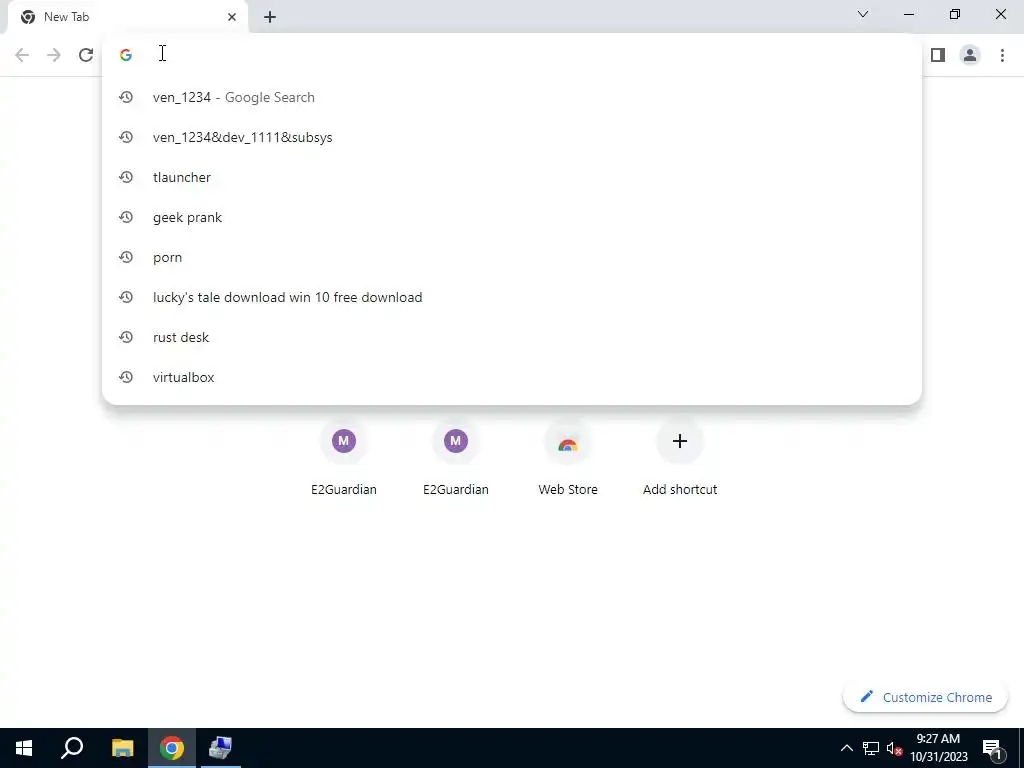This screenshot has width=1024, height=768.
Task: Open the Chrome three-dot menu
Action: click(x=1002, y=55)
